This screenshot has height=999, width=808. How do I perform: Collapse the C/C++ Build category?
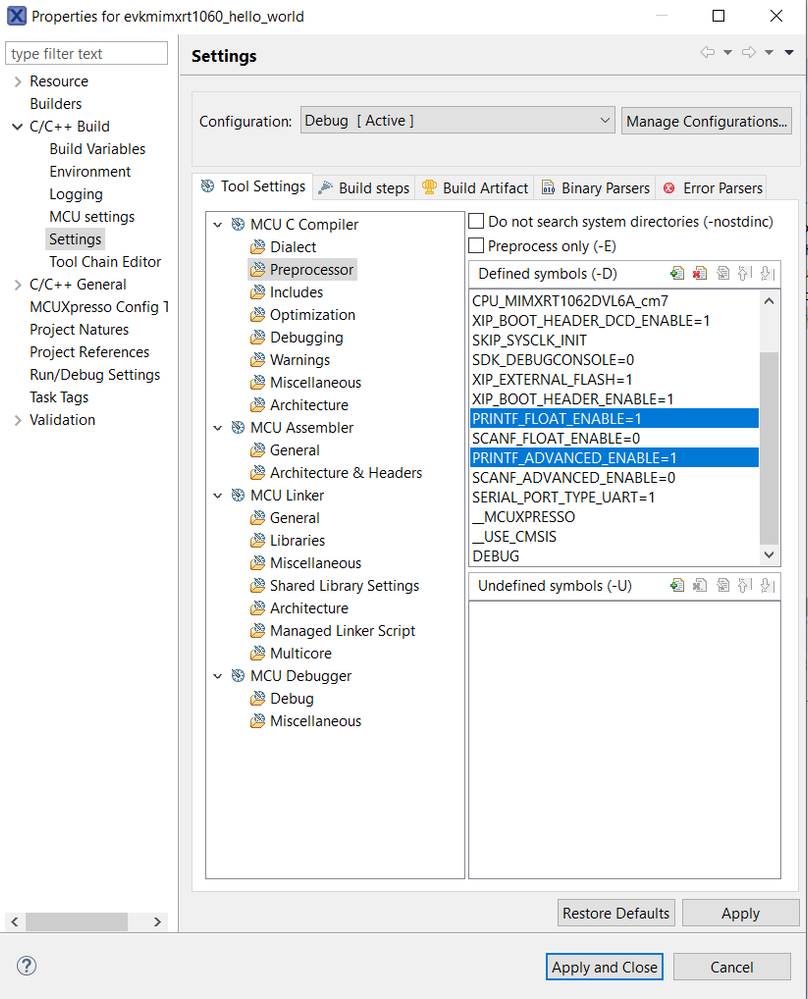click(x=18, y=126)
